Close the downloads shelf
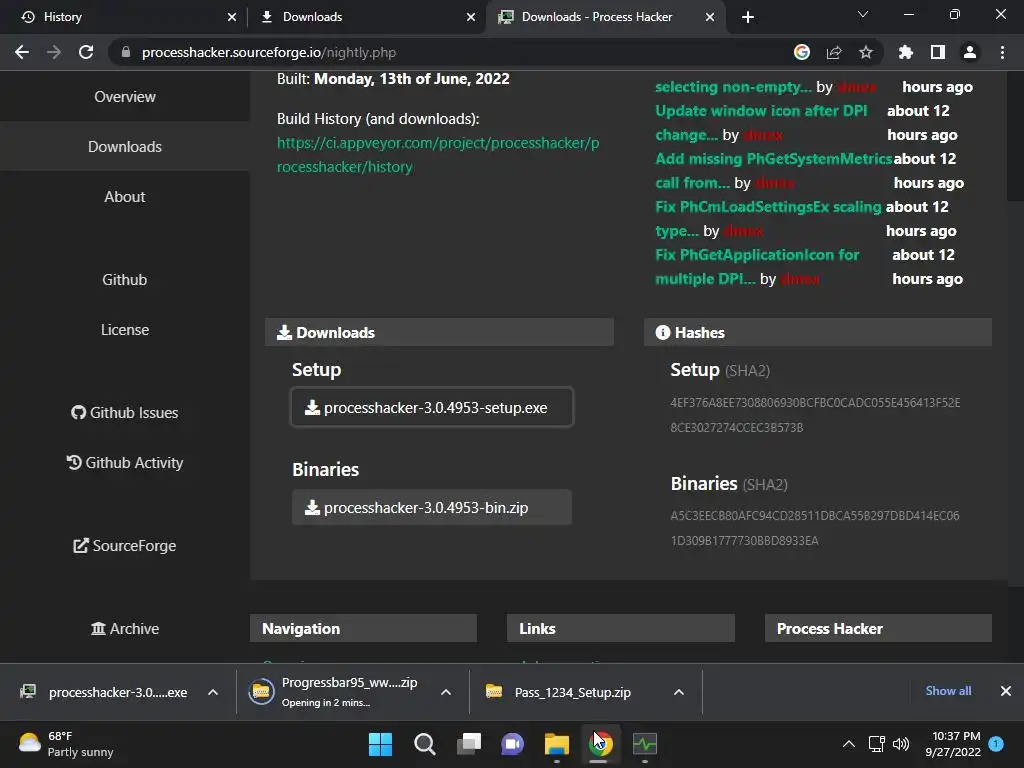Viewport: 1024px width, 768px height. click(1006, 691)
